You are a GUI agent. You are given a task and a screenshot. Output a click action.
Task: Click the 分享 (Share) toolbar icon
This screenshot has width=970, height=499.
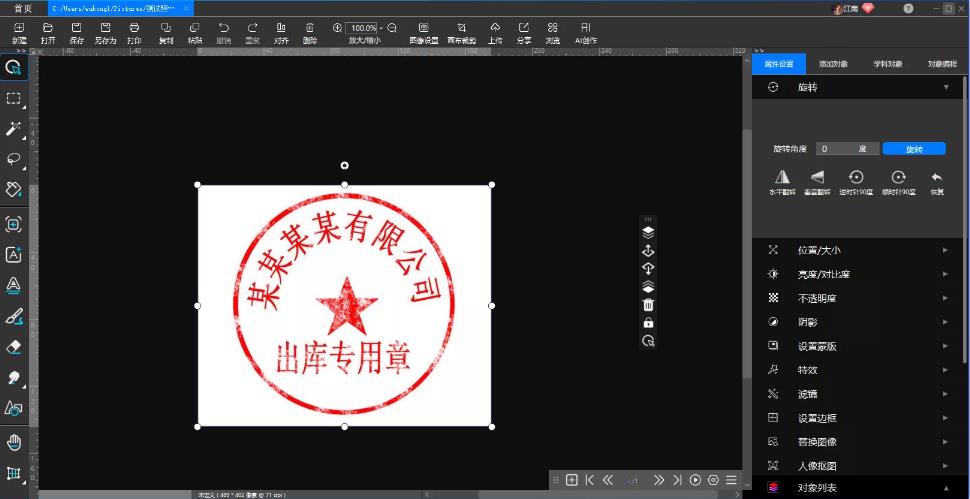[524, 28]
